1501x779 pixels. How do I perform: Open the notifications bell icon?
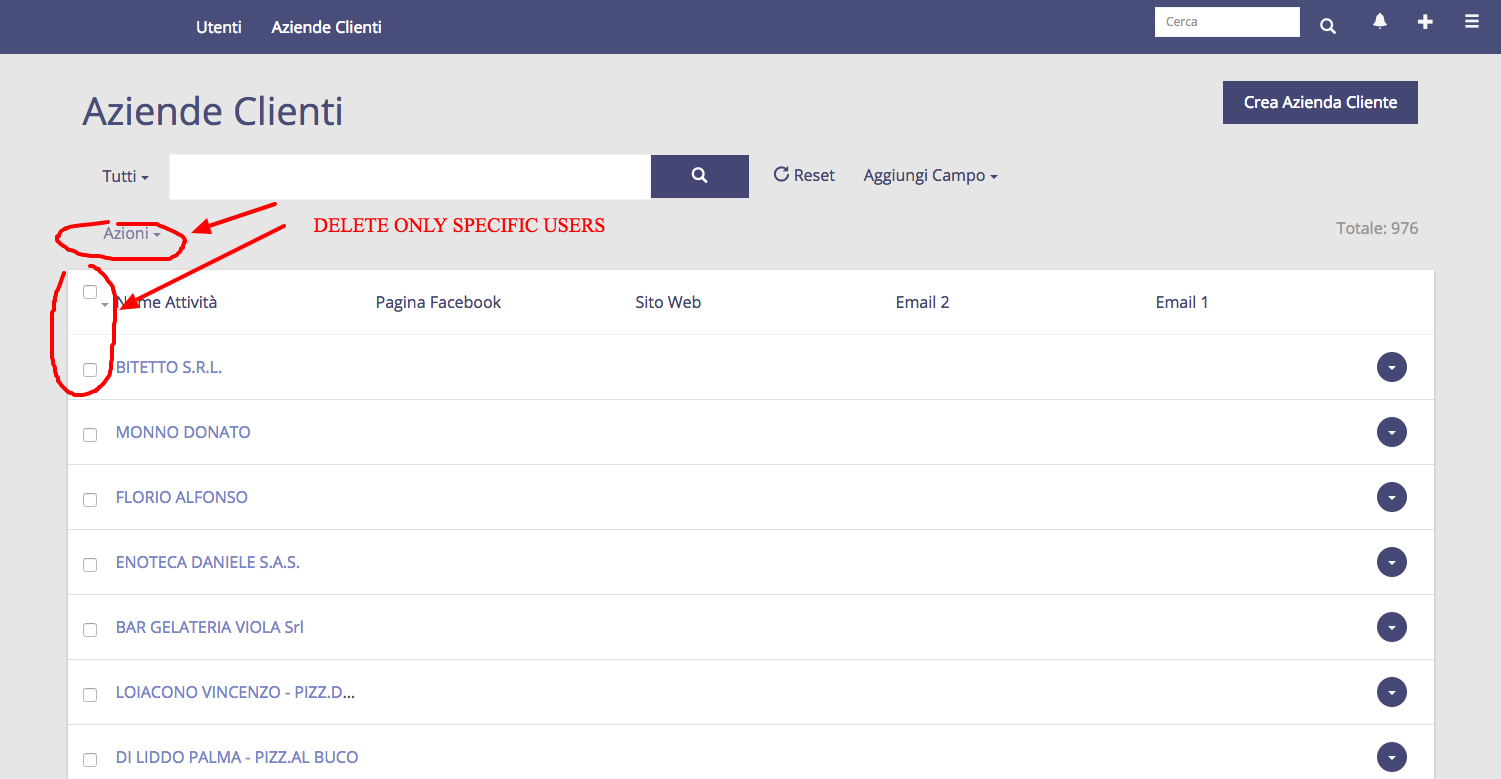(x=1380, y=22)
